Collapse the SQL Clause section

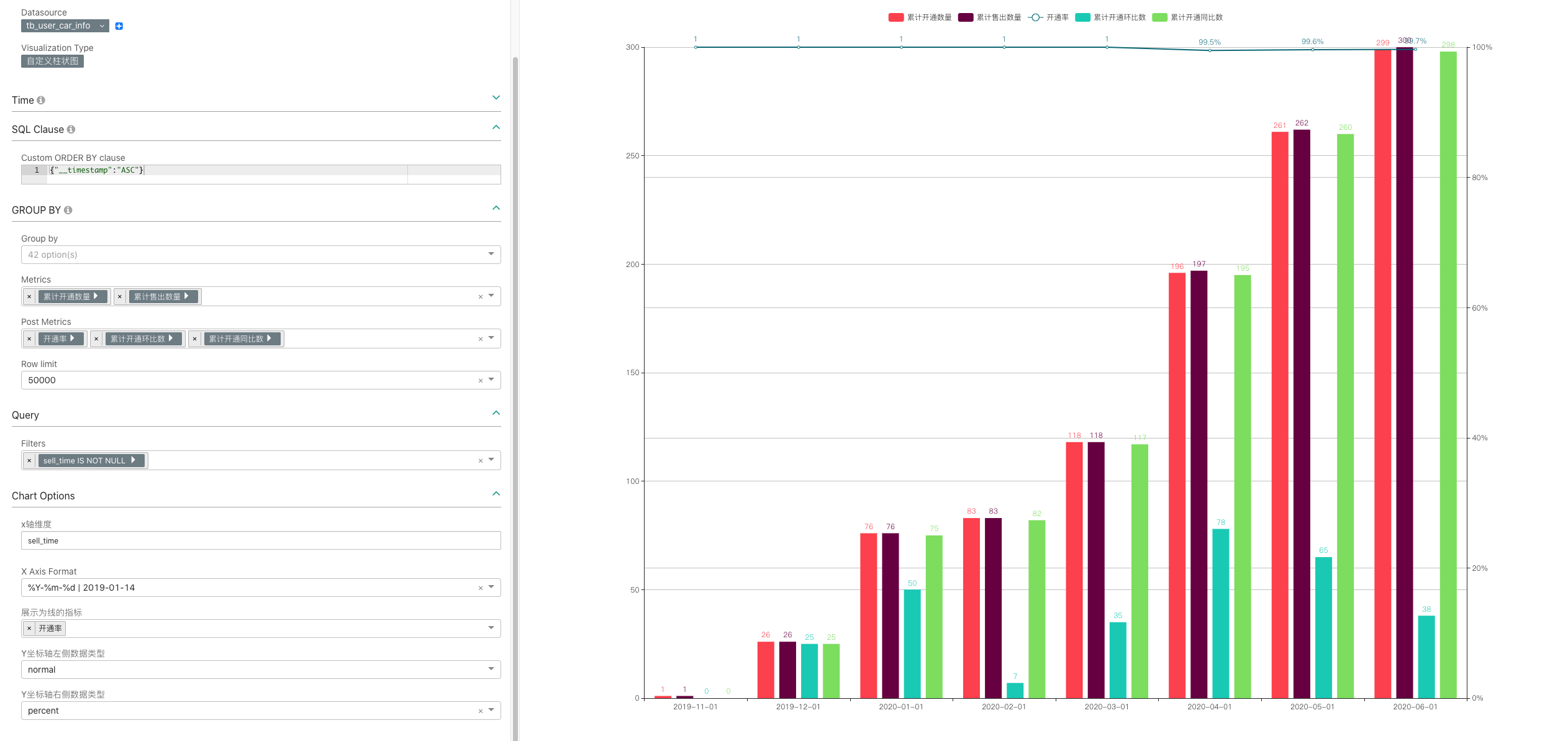(x=496, y=127)
